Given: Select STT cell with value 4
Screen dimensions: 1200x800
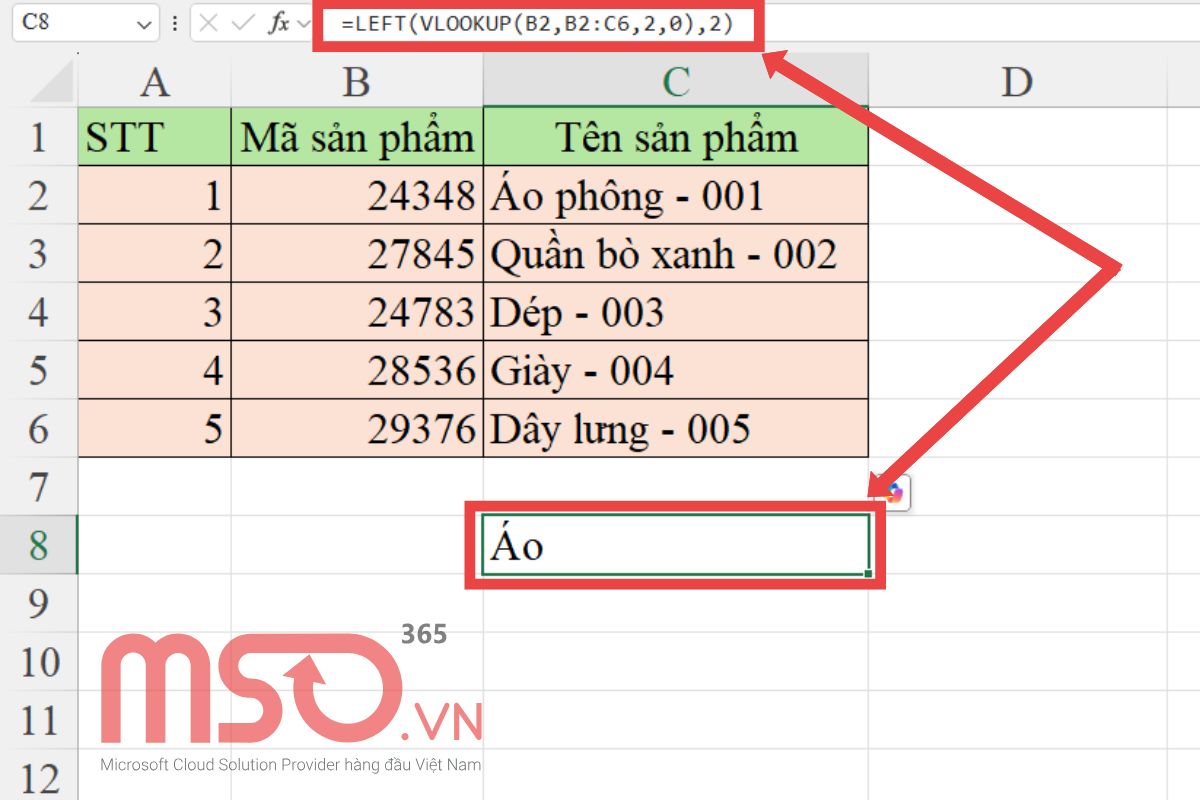Looking at the screenshot, I should tap(155, 371).
